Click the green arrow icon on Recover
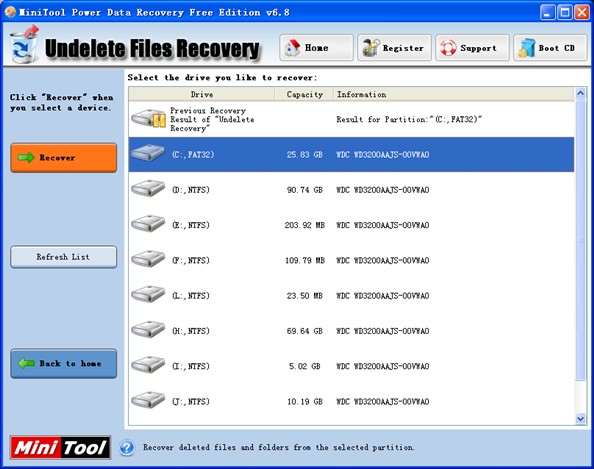The width and height of the screenshot is (594, 469). (26, 157)
